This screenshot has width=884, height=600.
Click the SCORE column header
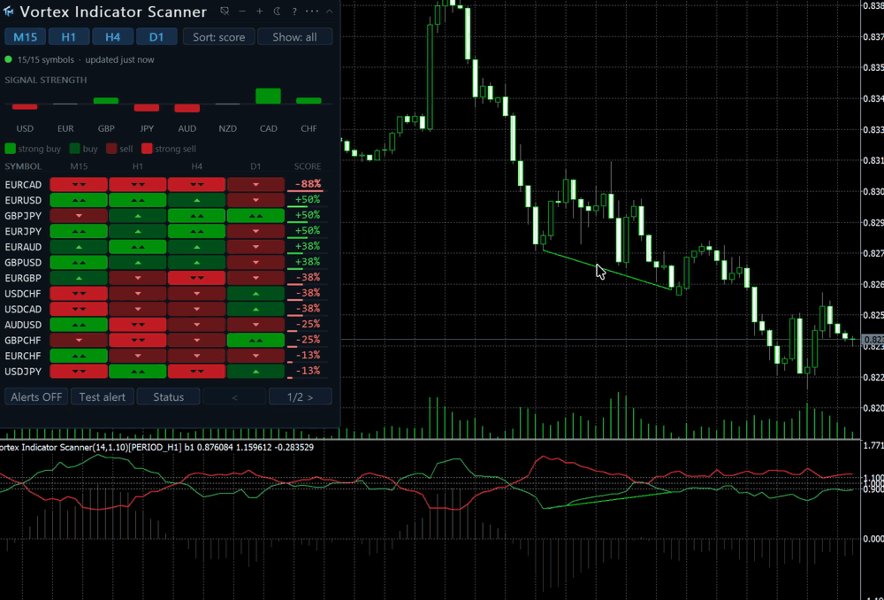307,166
